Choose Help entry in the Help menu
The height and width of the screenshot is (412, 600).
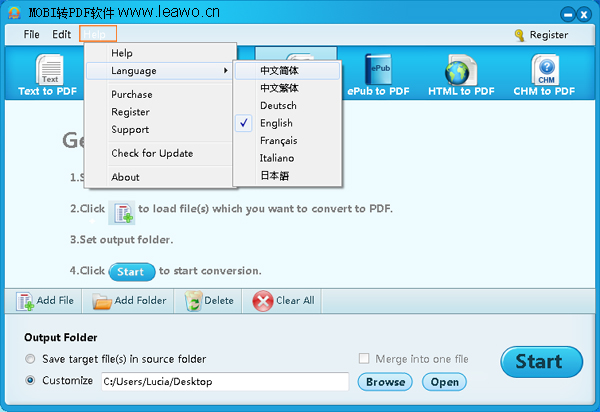(122, 53)
